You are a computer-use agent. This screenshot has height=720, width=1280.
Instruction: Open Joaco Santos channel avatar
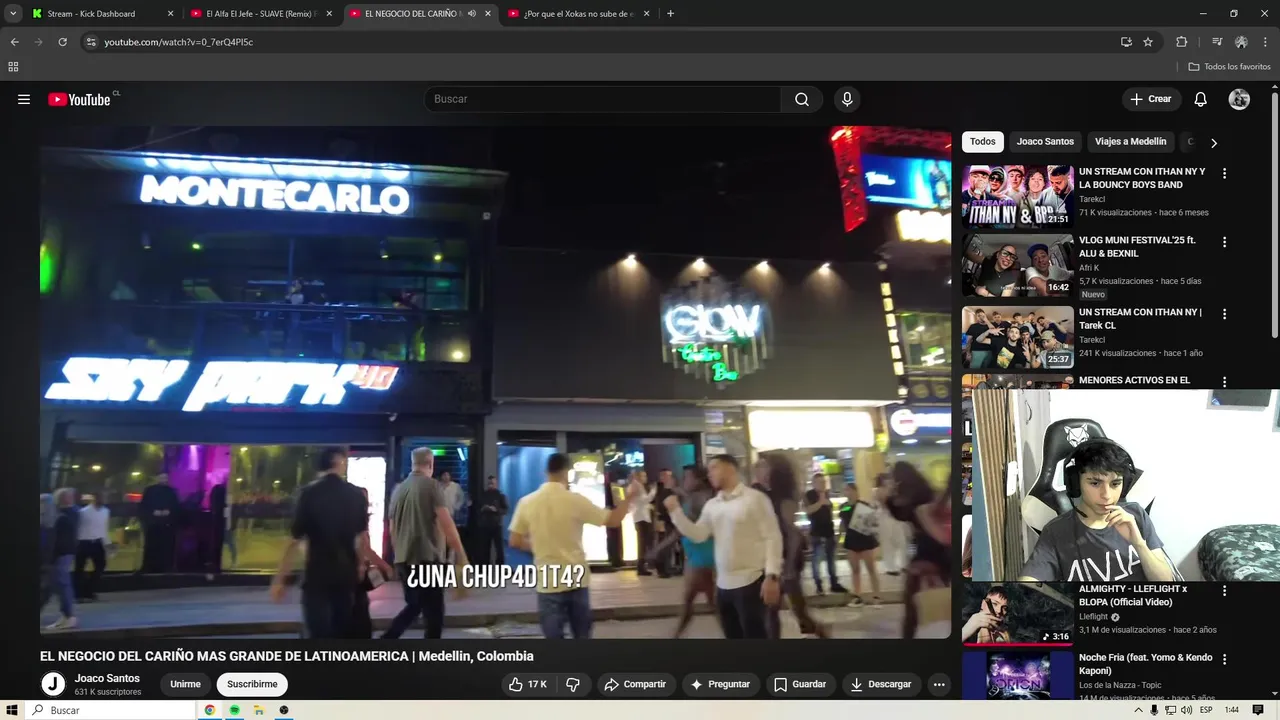pos(53,684)
